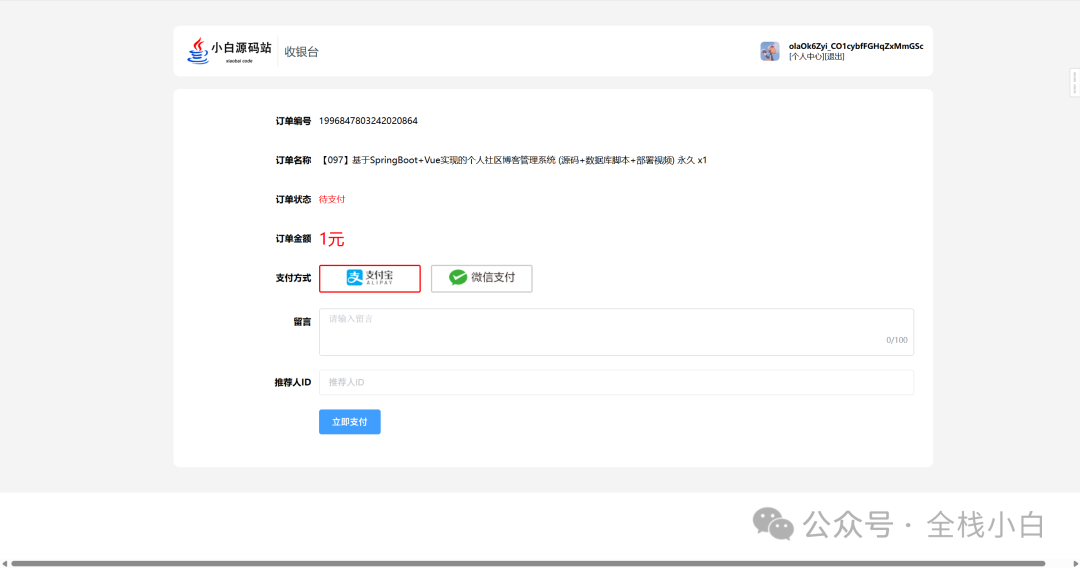Click the left scroll arrow of scrollbar
Viewport: 1080px width, 568px height.
click(x=5, y=563)
